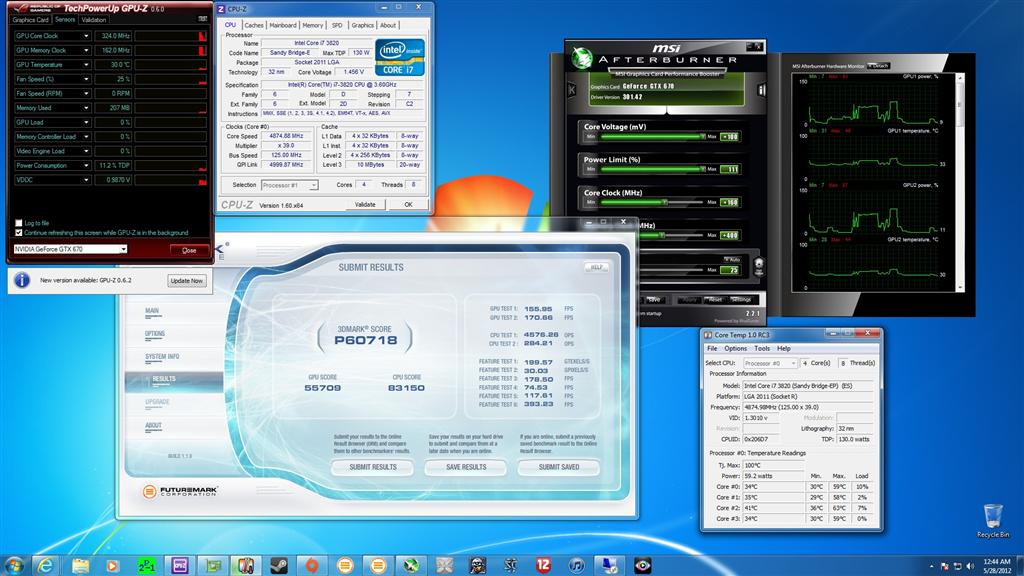Screen dimensions: 1024x576
Task: Open the NVIDIA GeForce GTX 670 dropdown
Action: point(70,249)
